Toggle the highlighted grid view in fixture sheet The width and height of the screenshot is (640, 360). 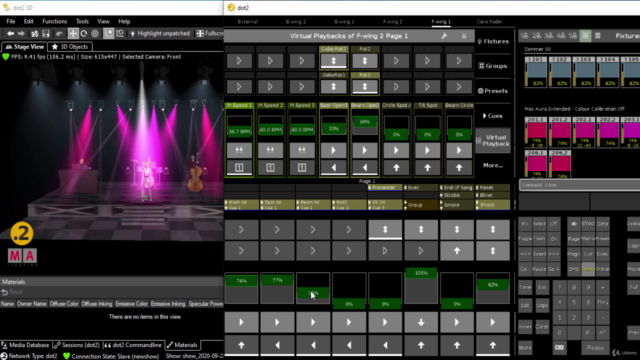pos(585,36)
